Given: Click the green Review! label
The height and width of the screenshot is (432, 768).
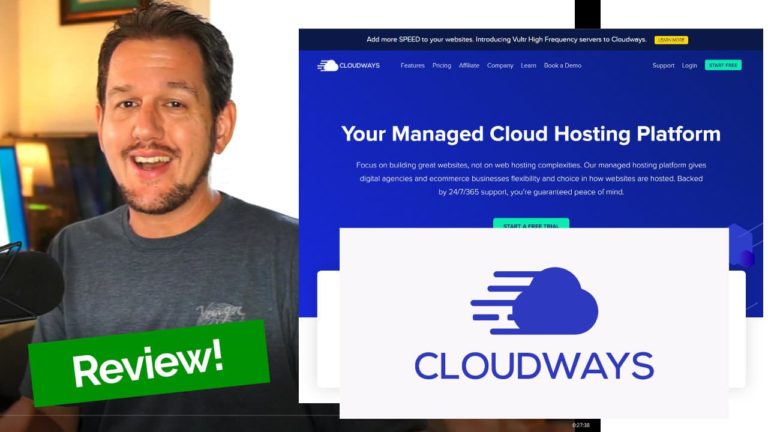Looking at the screenshot, I should pyautogui.click(x=149, y=363).
